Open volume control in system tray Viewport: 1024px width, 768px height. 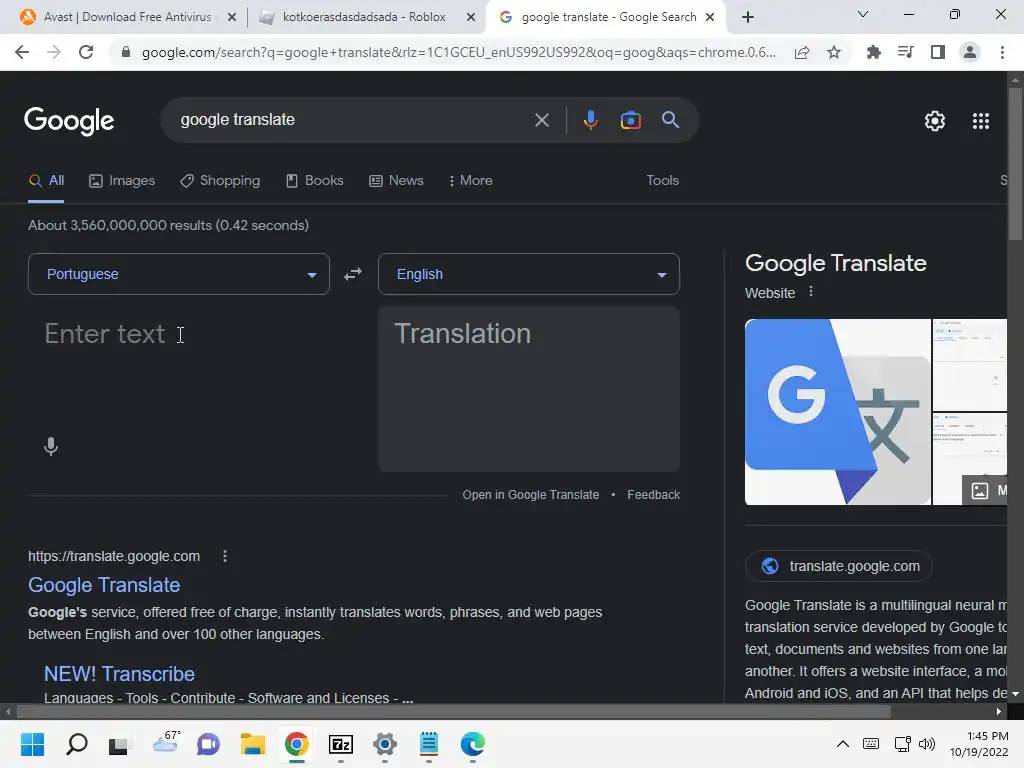[x=926, y=744]
